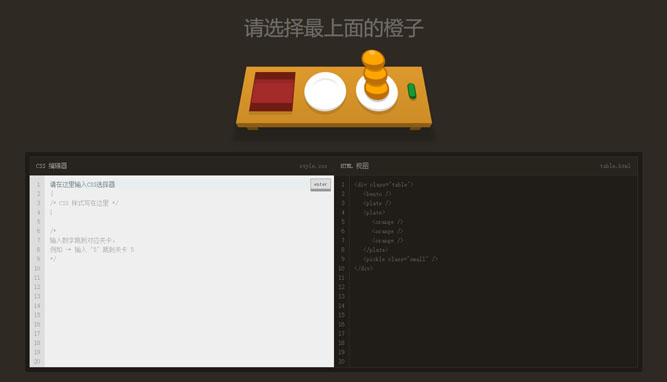
Task: Select the small green pickle on the table
Action: click(411, 91)
